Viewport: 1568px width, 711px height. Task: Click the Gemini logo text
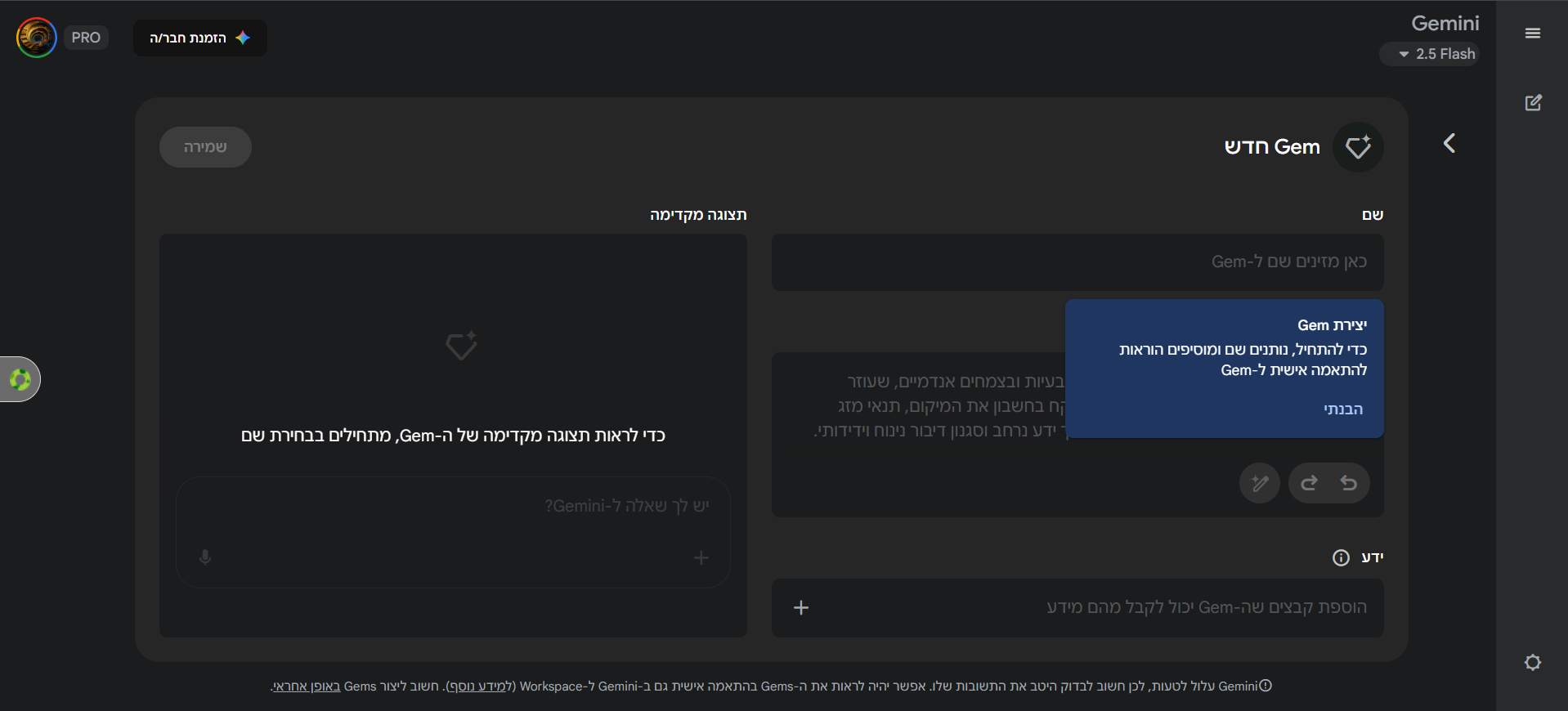pyautogui.click(x=1445, y=24)
